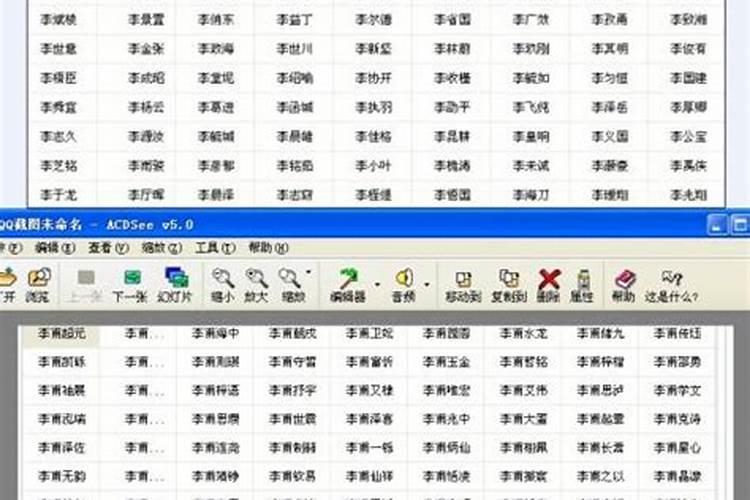Select the name 李于龙
Viewport: 750px width, 500px height.
point(58,195)
